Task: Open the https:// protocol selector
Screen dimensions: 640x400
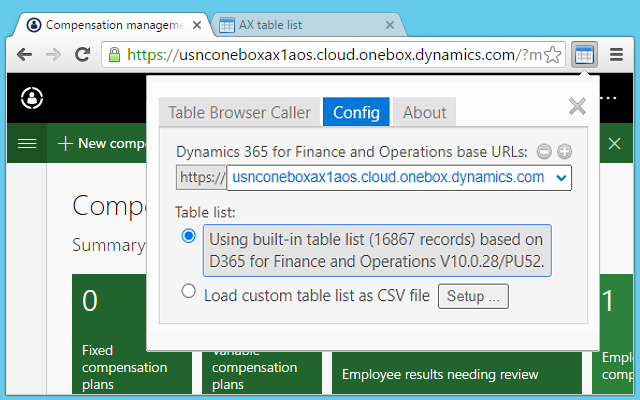Action: pyautogui.click(x=201, y=178)
